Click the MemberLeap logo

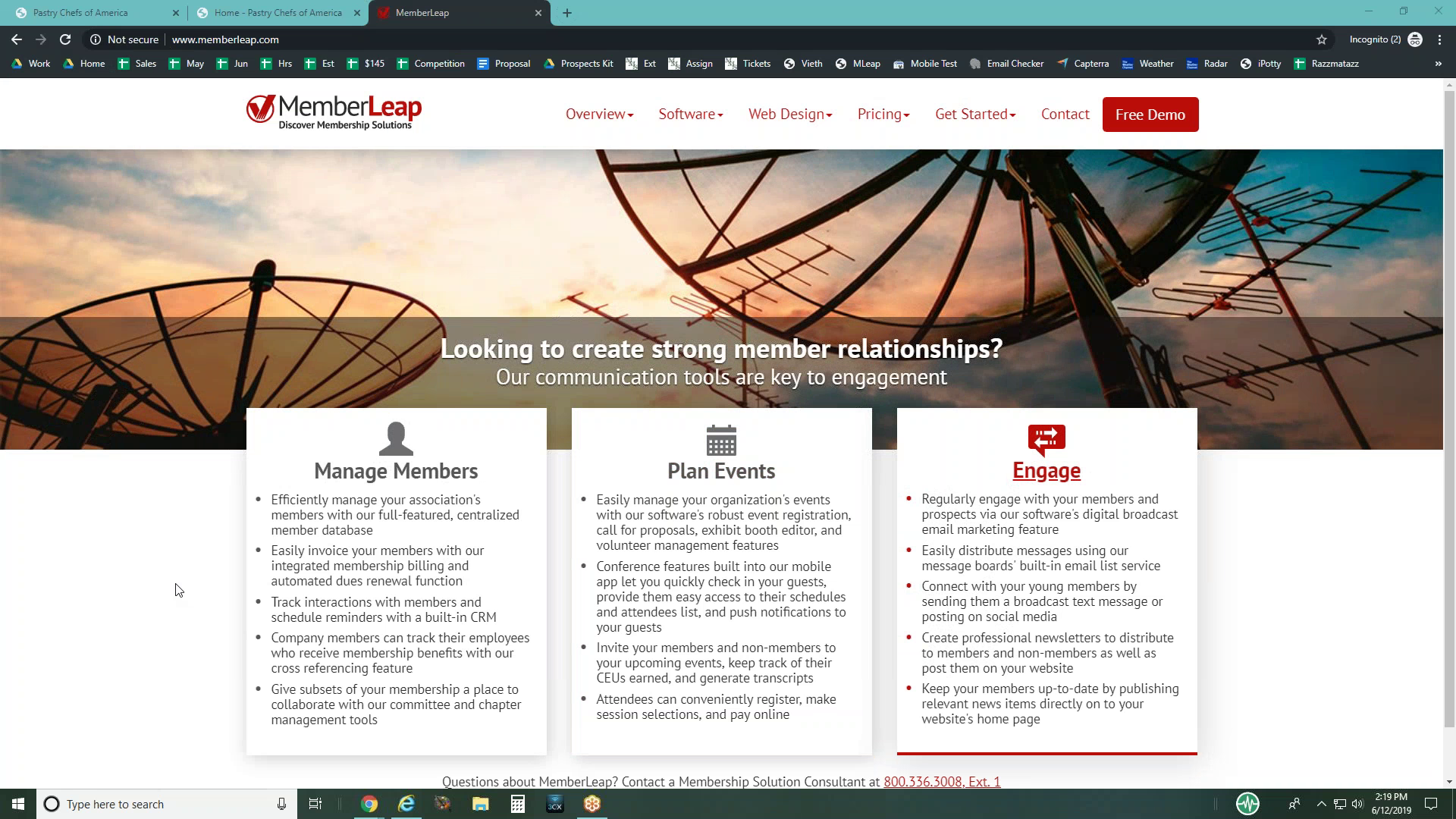click(334, 112)
